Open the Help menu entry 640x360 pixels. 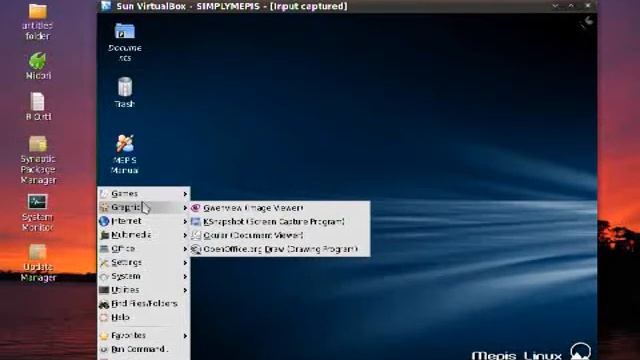pos(144,317)
